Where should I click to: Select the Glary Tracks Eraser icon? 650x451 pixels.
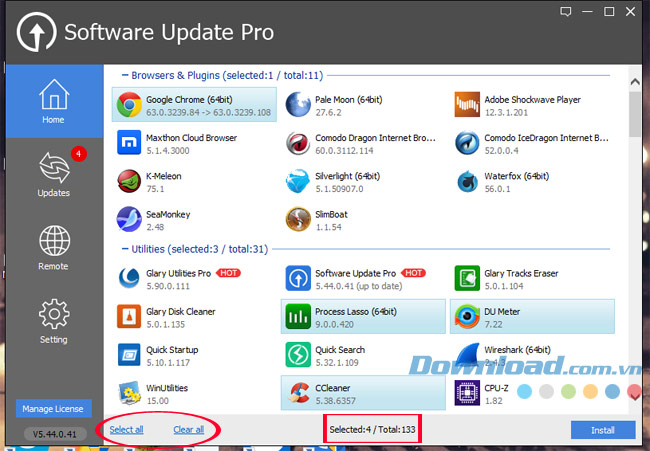[x=467, y=278]
